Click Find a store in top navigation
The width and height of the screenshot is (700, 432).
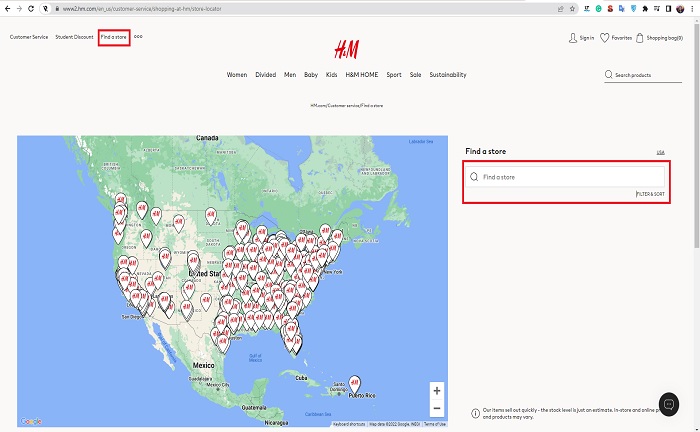pos(114,37)
